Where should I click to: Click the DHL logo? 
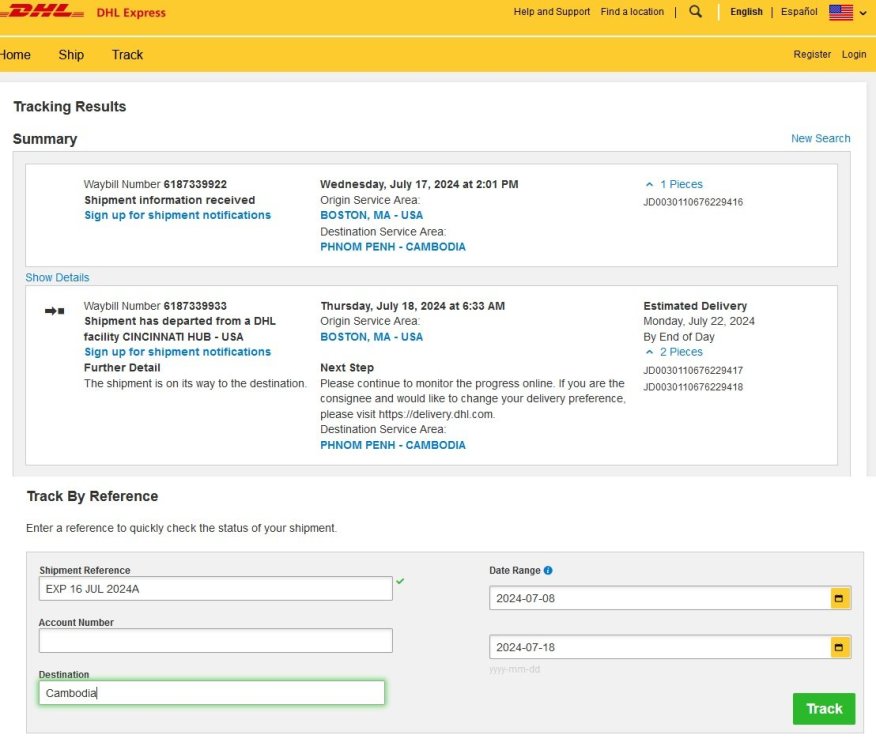40,11
